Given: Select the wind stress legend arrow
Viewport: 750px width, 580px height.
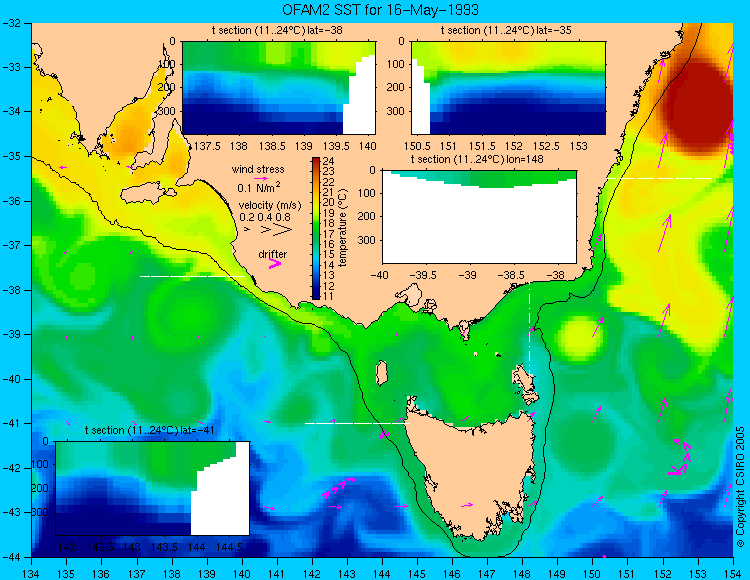Looking at the screenshot, I should point(261,178).
